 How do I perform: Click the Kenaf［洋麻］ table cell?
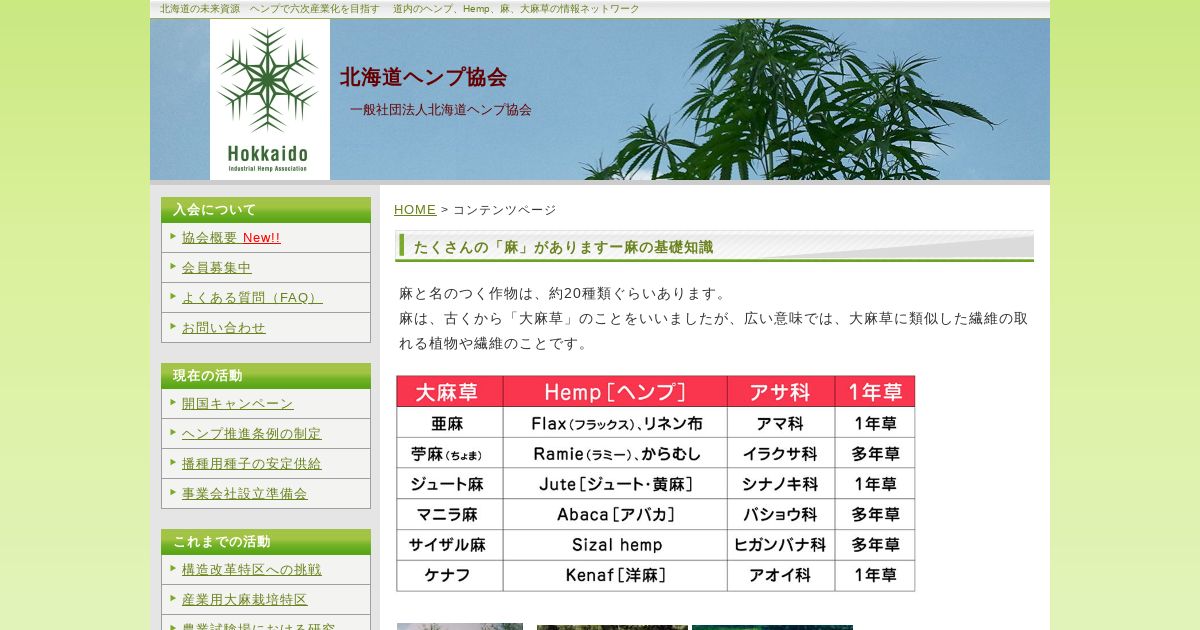pyautogui.click(x=615, y=576)
